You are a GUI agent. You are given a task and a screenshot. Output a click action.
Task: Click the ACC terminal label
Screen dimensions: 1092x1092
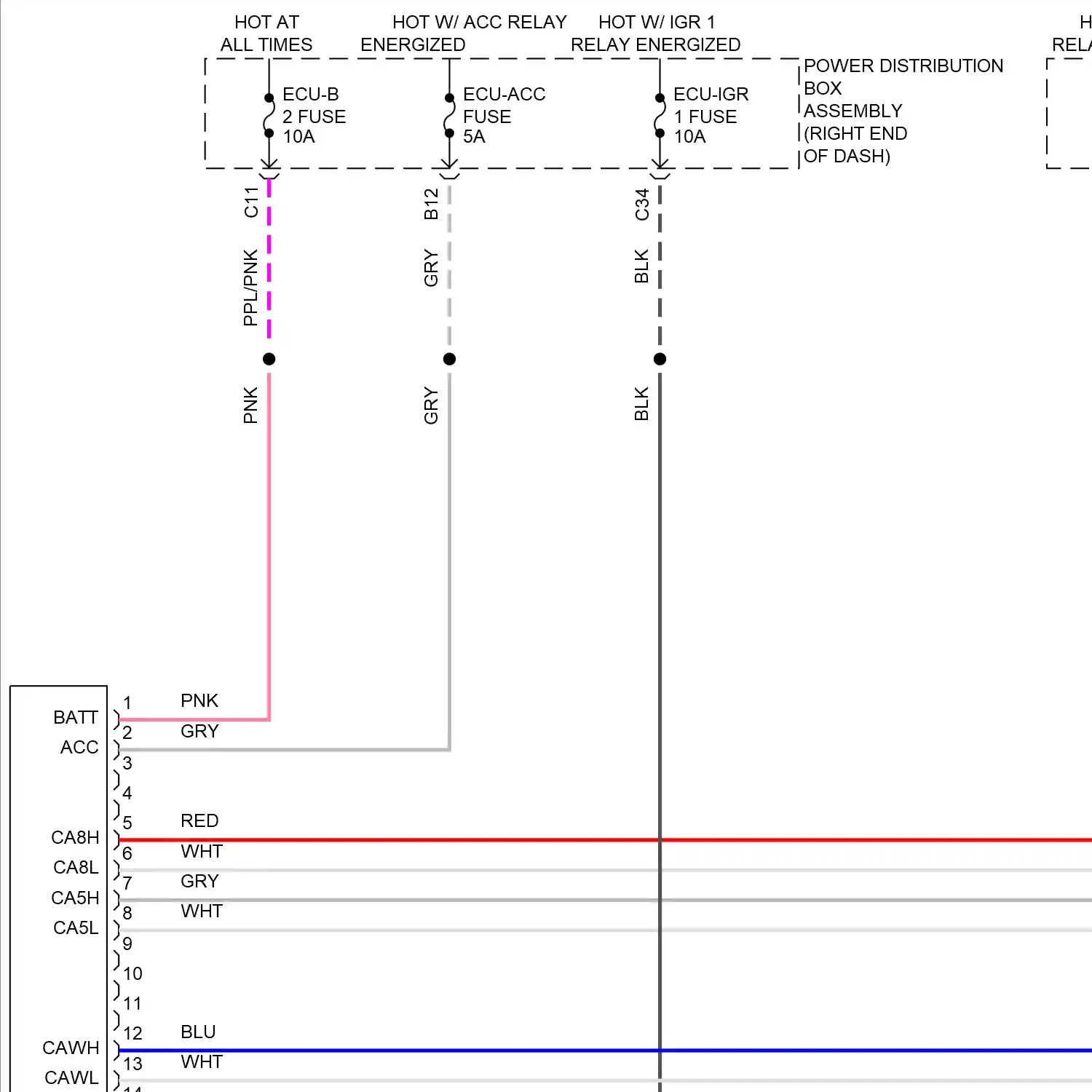tap(79, 748)
